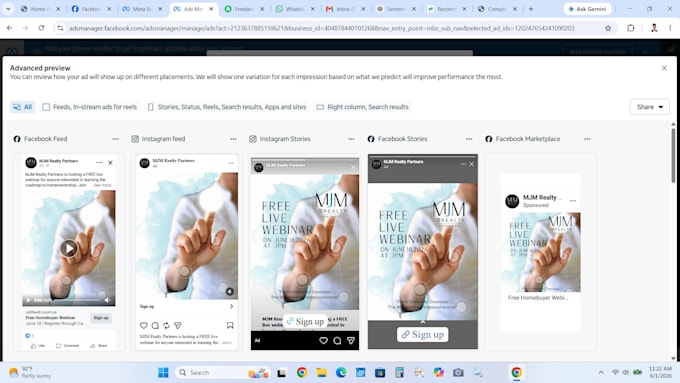Click send icon in Instagram Stories preview
The height and width of the screenshot is (383, 680).
click(x=350, y=340)
